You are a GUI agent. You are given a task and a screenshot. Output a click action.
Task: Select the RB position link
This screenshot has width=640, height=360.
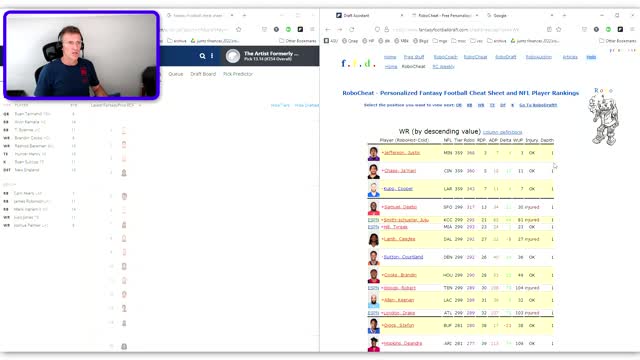pos(469,105)
